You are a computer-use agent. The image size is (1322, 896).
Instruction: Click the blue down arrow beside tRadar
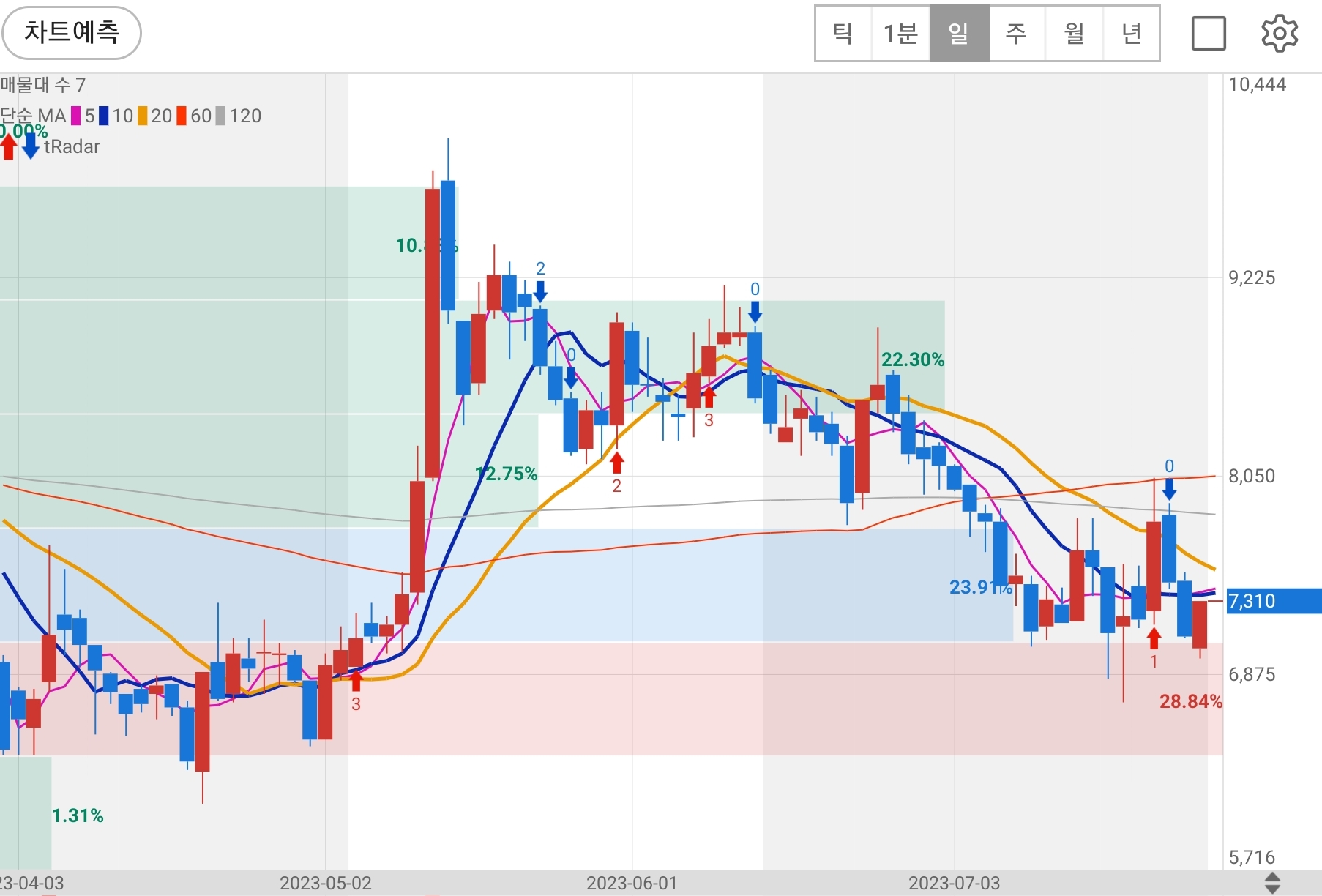30,146
